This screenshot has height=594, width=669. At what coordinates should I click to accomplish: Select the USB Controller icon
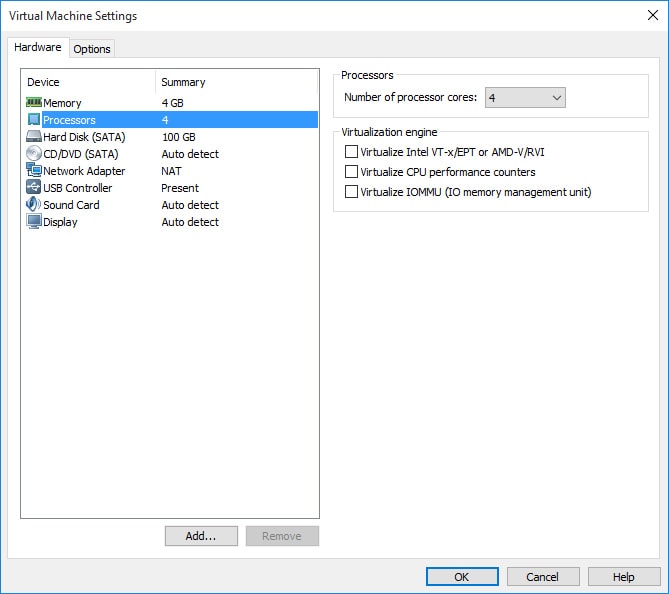pyautogui.click(x=34, y=188)
